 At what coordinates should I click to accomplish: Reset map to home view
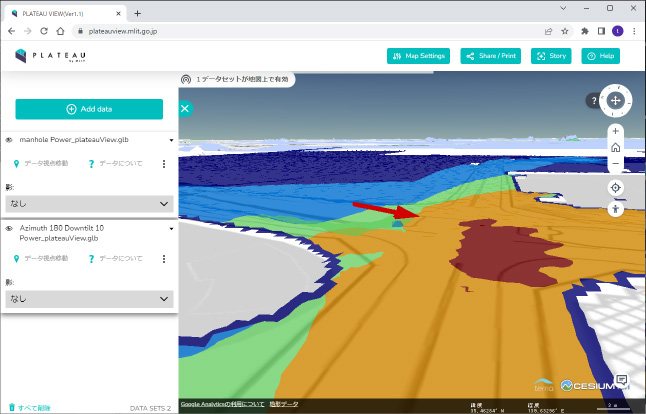(615, 147)
